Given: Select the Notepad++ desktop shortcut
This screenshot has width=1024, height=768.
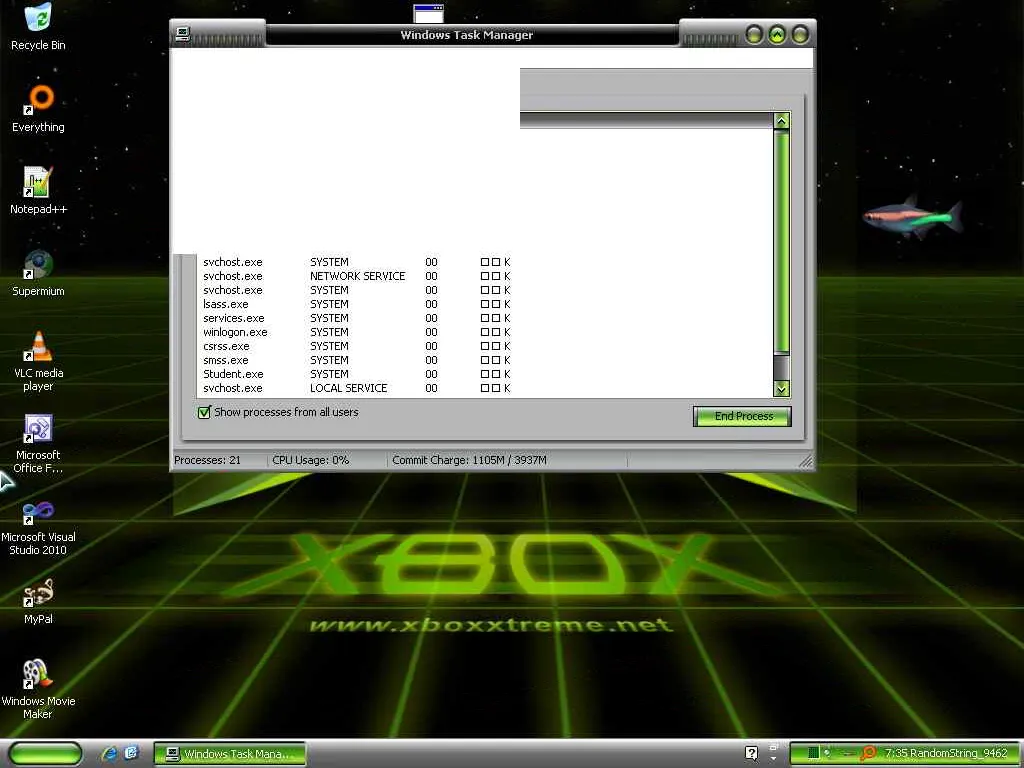Looking at the screenshot, I should point(38,190).
